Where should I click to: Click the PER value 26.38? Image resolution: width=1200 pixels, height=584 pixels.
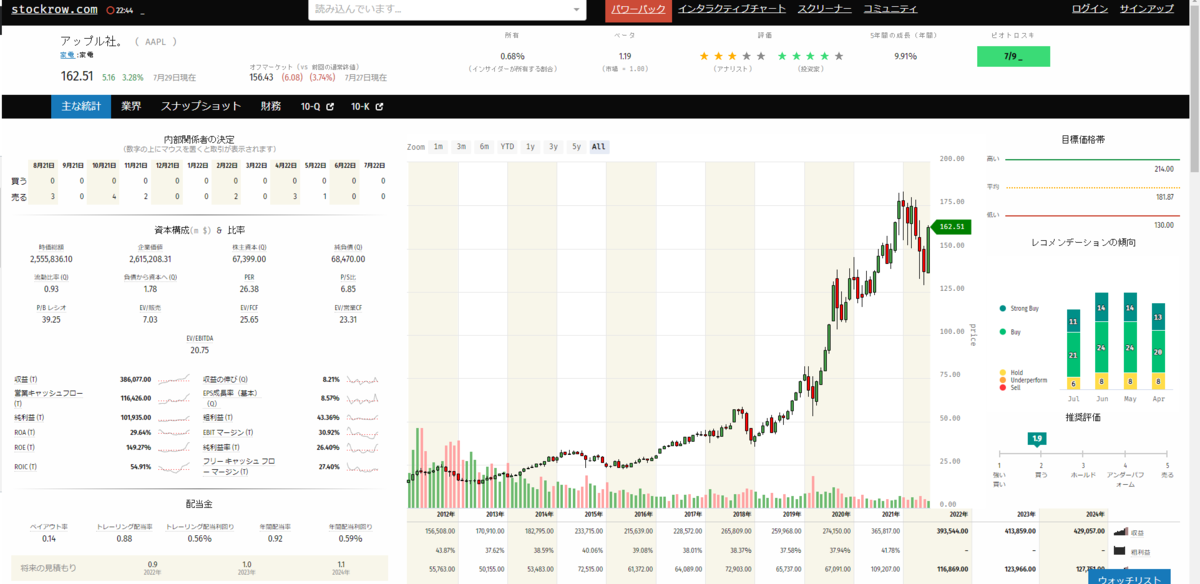coord(249,289)
